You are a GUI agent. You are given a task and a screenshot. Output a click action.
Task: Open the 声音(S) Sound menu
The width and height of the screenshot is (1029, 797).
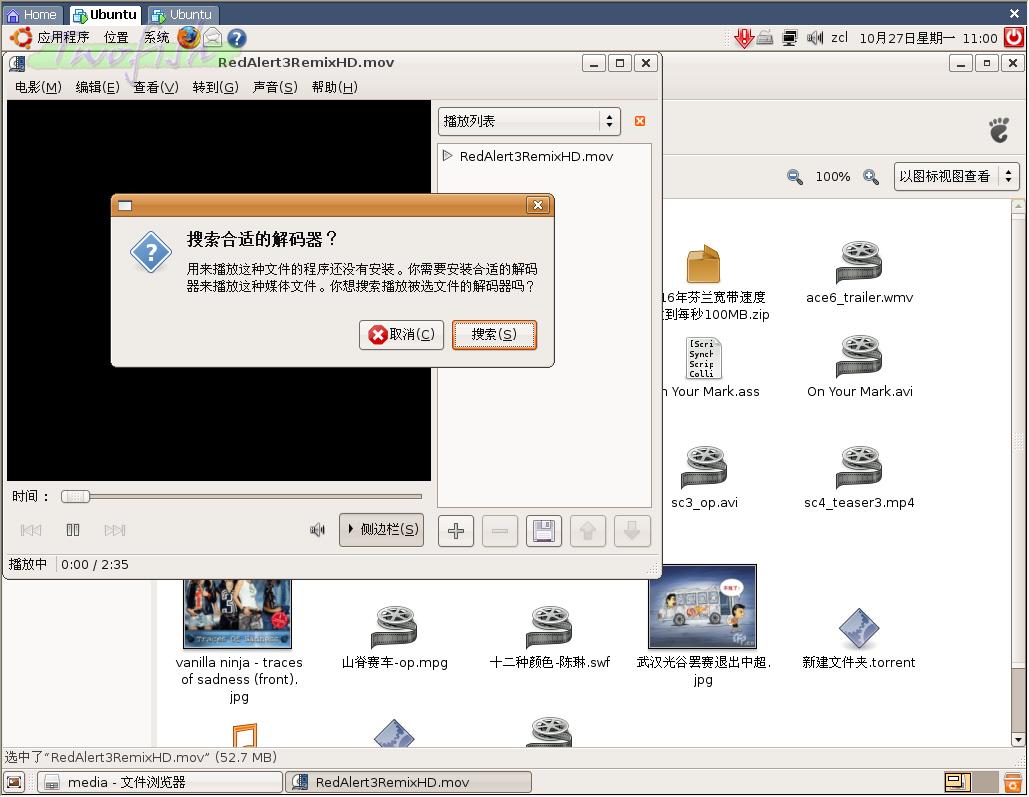click(x=275, y=87)
